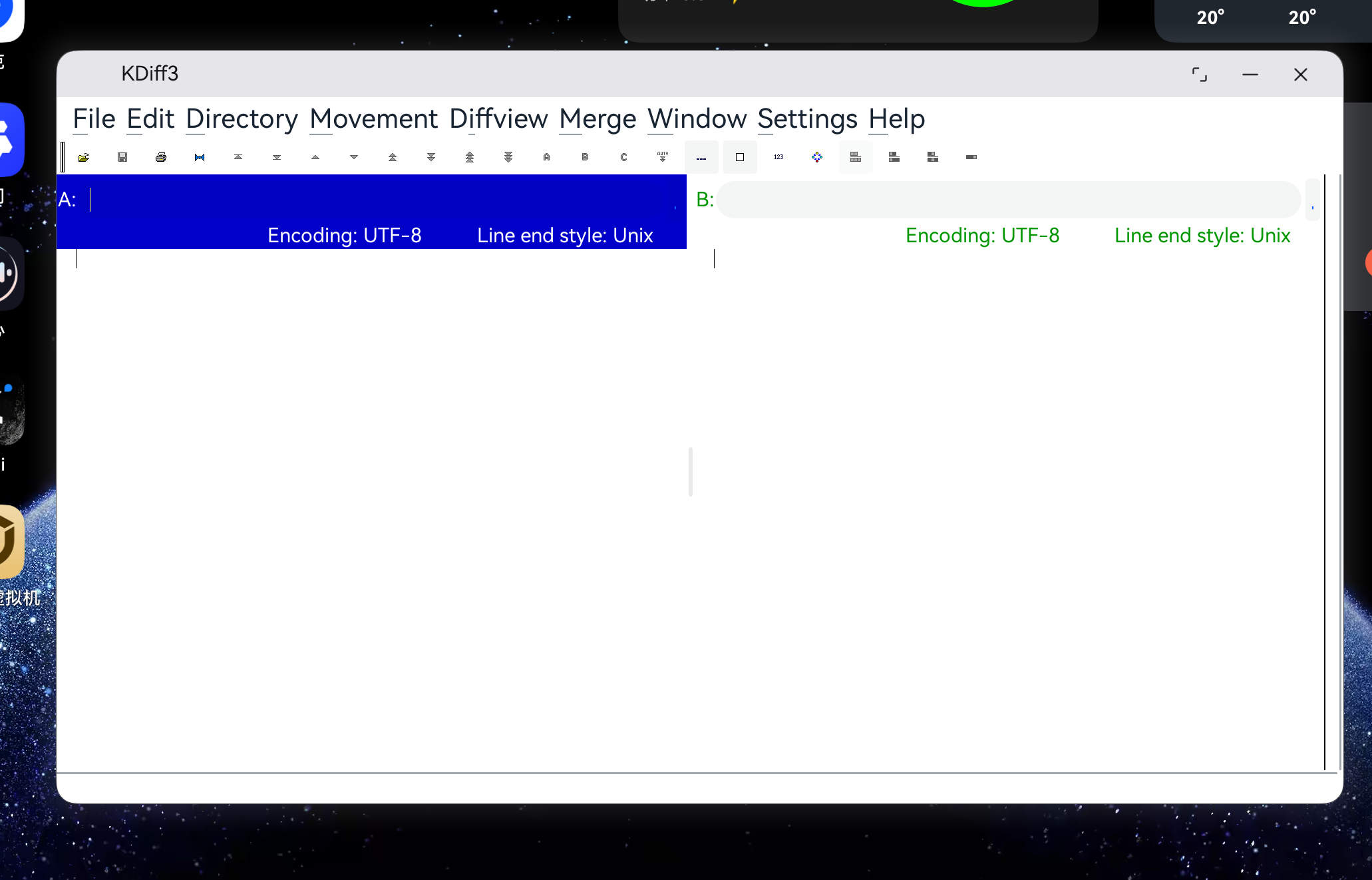This screenshot has height=880, width=1372.
Task: Go to current delta (blue bowtie icon)
Action: point(200,157)
